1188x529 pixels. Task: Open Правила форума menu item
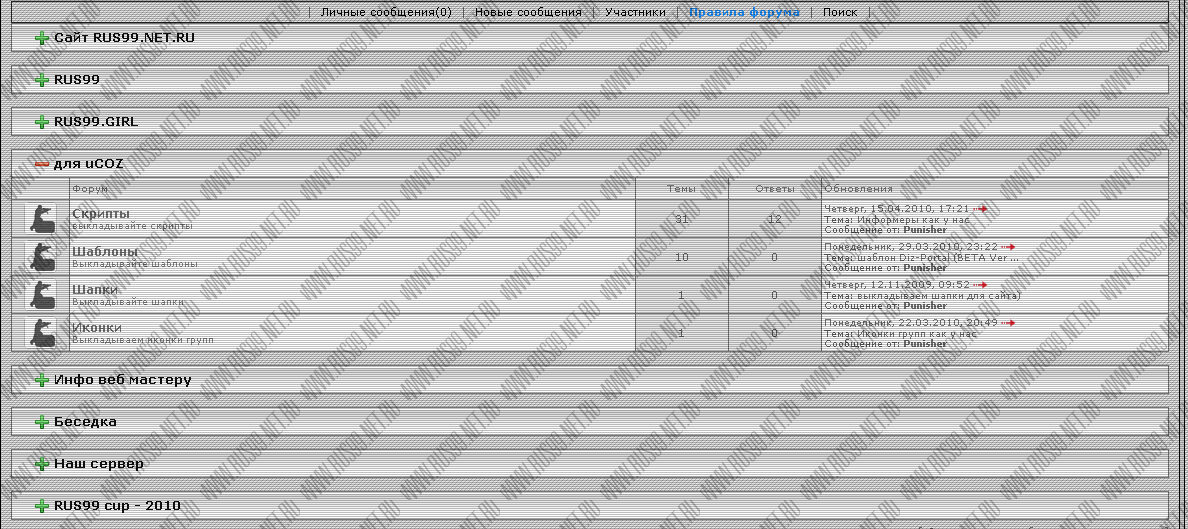point(744,12)
